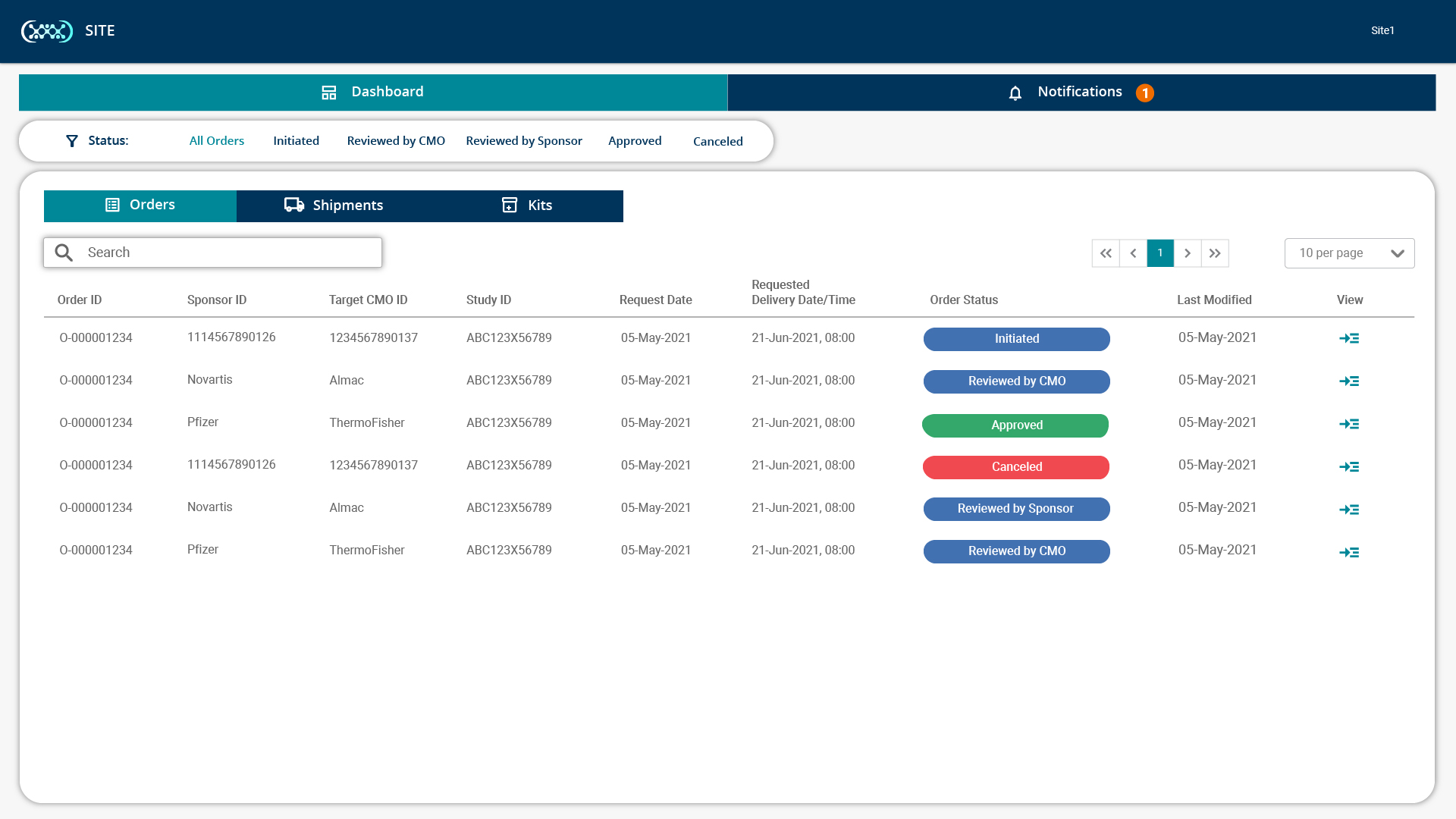
Task: Open the view details icon for the Initiated order
Action: (x=1351, y=338)
